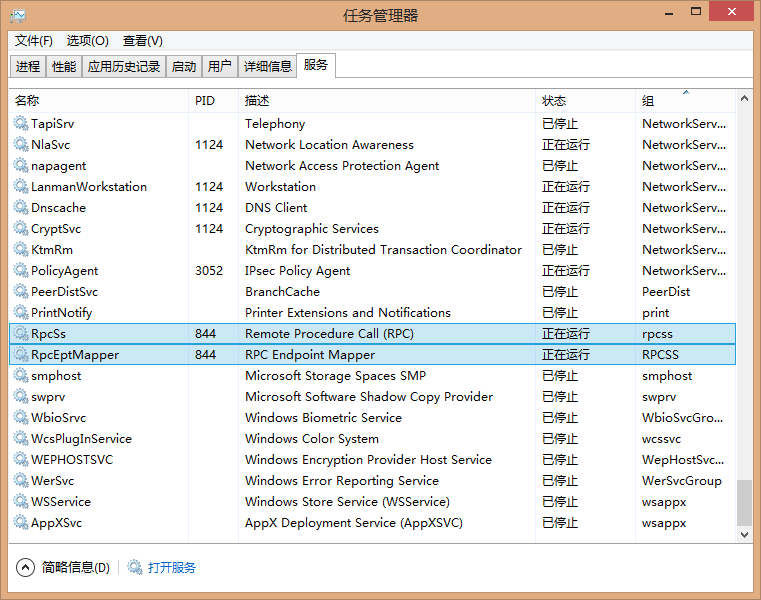Click the WerSvc service gear icon
761x600 pixels.
click(21, 481)
